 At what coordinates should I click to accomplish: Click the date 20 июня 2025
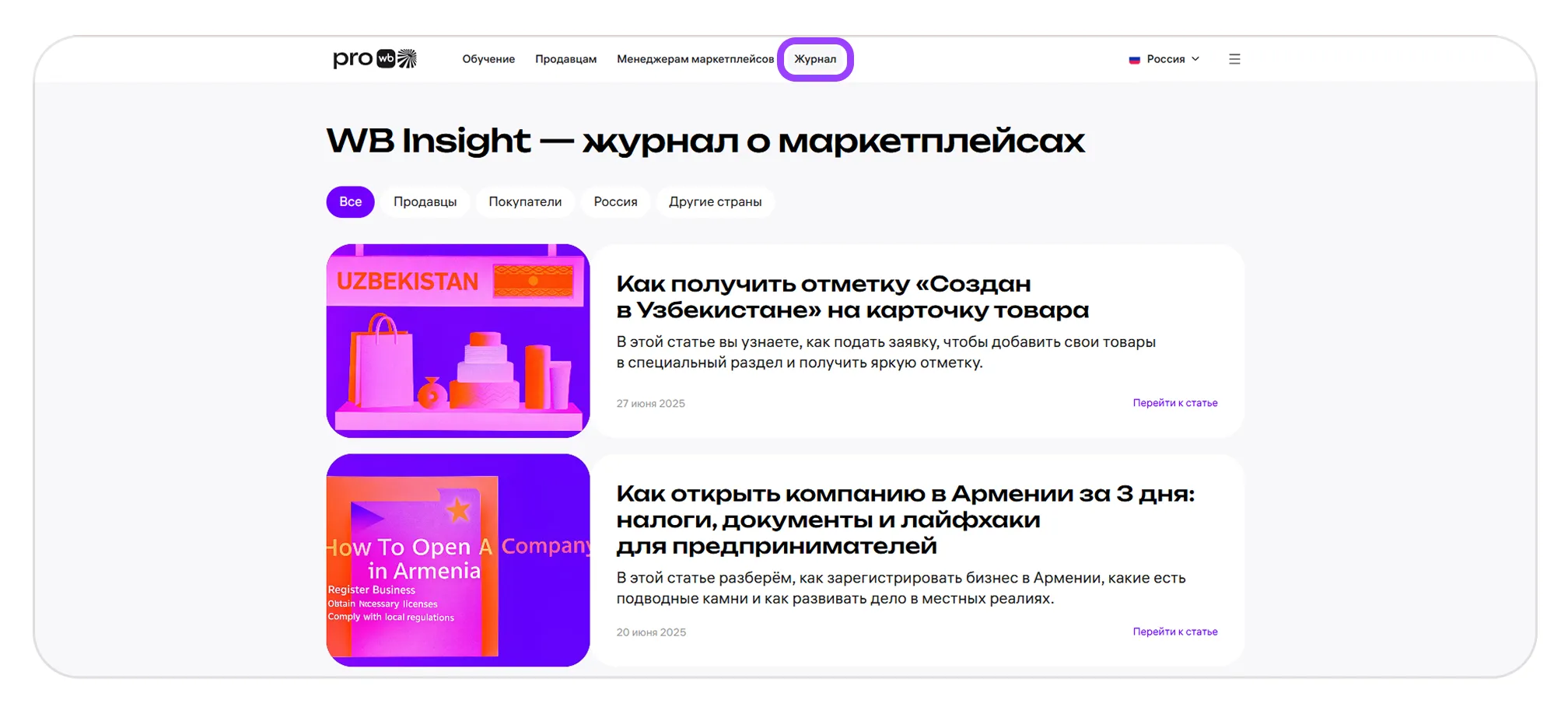point(651,632)
